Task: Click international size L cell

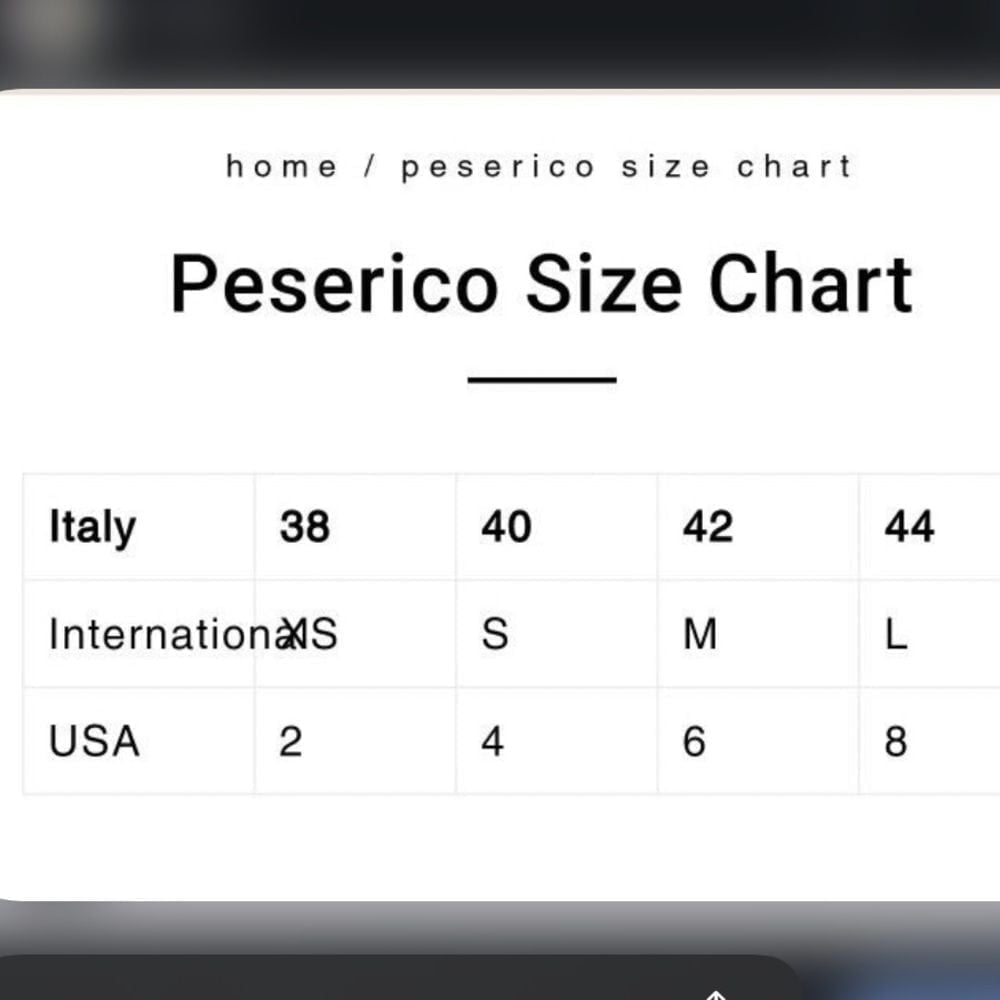Action: pyautogui.click(x=930, y=634)
